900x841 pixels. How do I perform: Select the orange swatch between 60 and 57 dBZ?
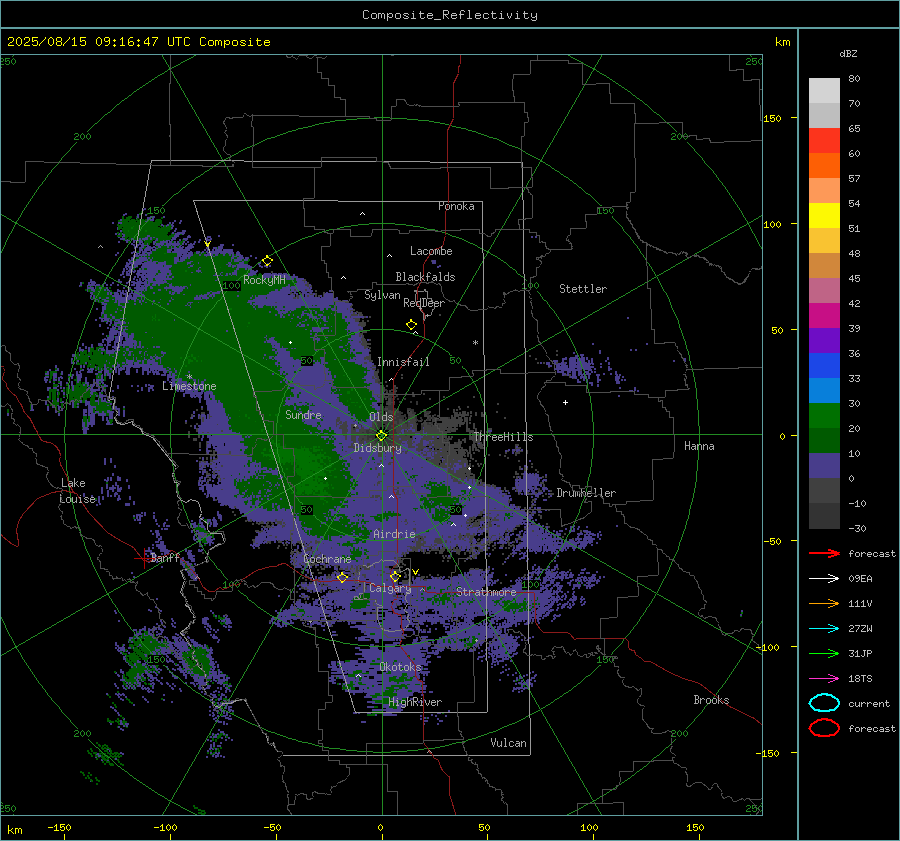coord(824,165)
